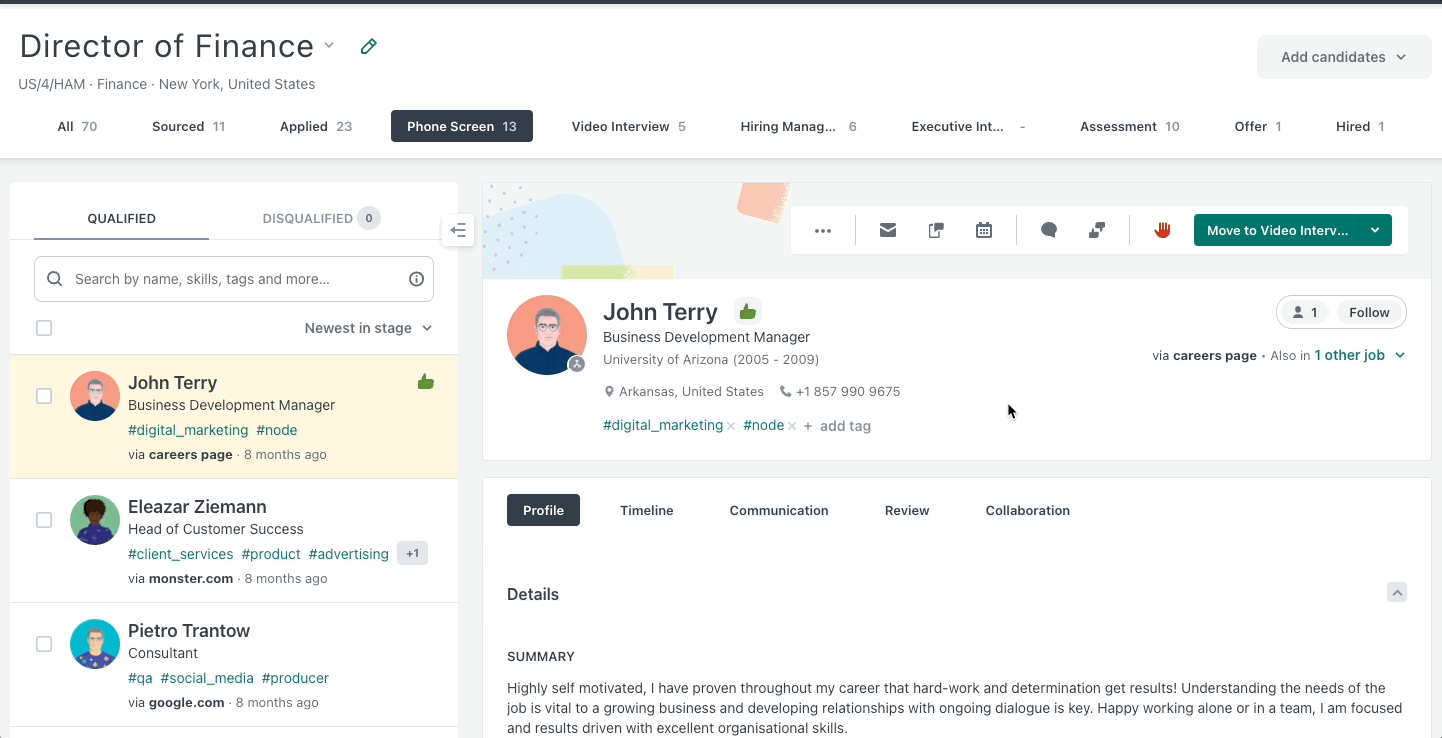Check the checkbox next to John Terry
Image resolution: width=1442 pixels, height=738 pixels.
coord(44,396)
